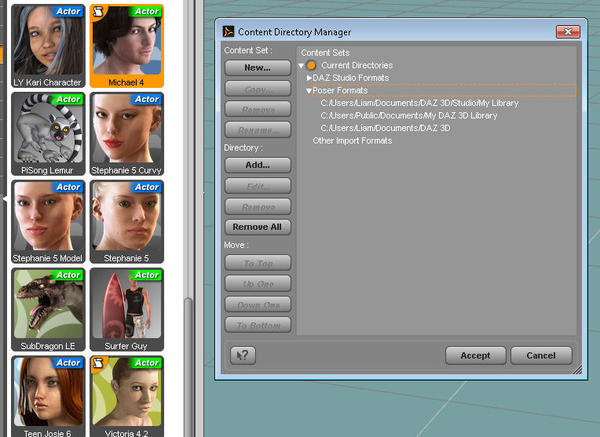Click the To Bottom move button
Viewport: 600px width, 437px height.
(258, 325)
